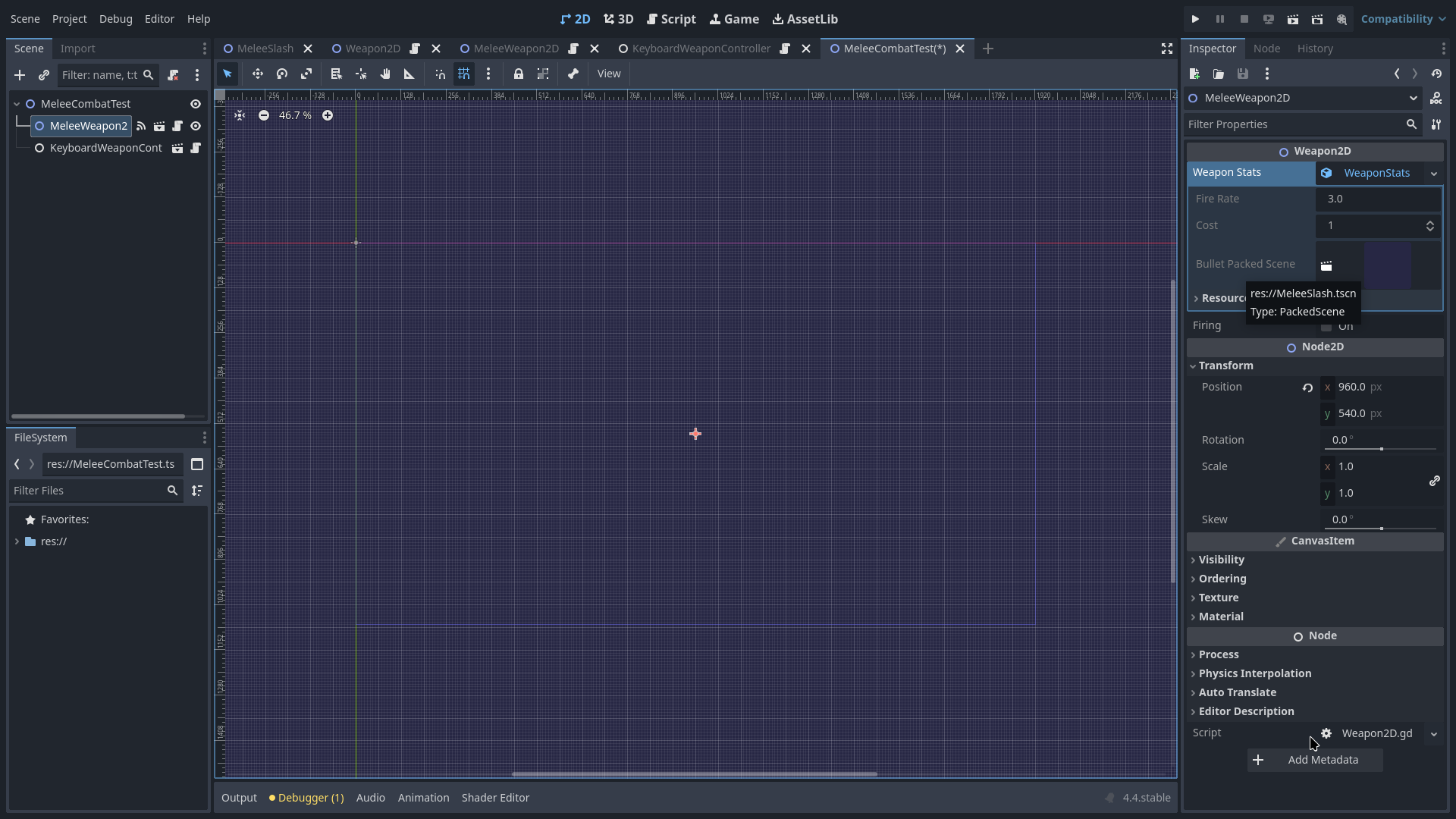Toggle visibility of MeleeCombatTest node
The width and height of the screenshot is (1456, 819).
[x=196, y=104]
